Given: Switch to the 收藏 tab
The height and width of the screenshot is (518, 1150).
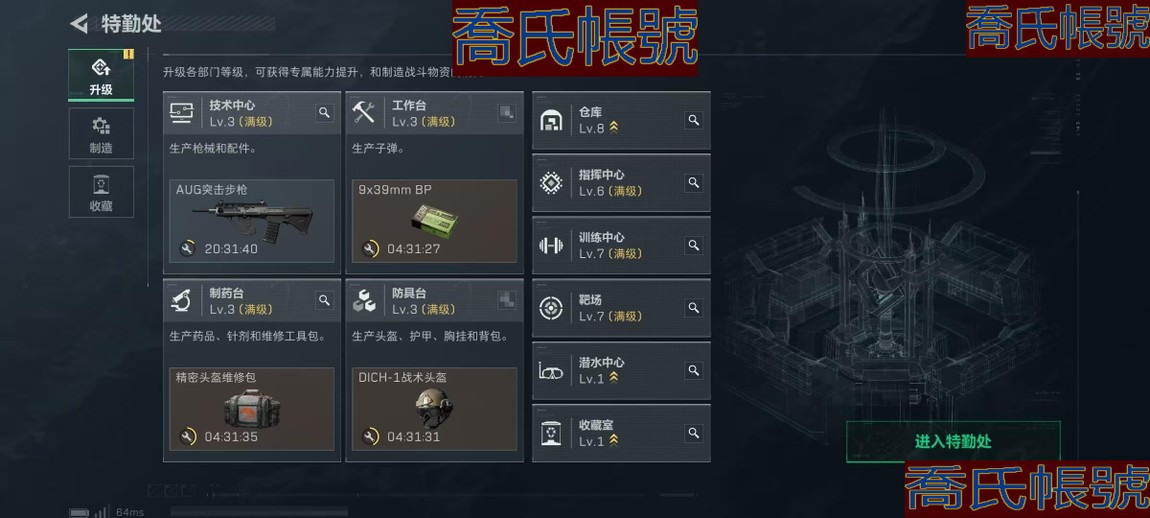Looking at the screenshot, I should click(x=101, y=192).
